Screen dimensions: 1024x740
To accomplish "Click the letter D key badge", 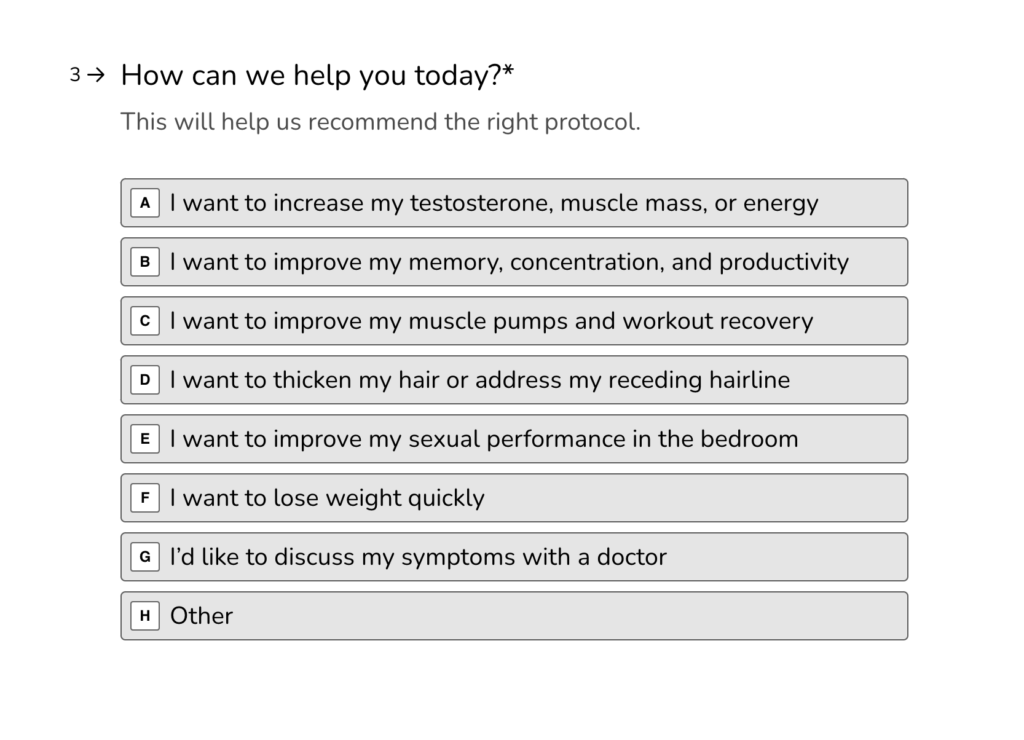I will (145, 380).
